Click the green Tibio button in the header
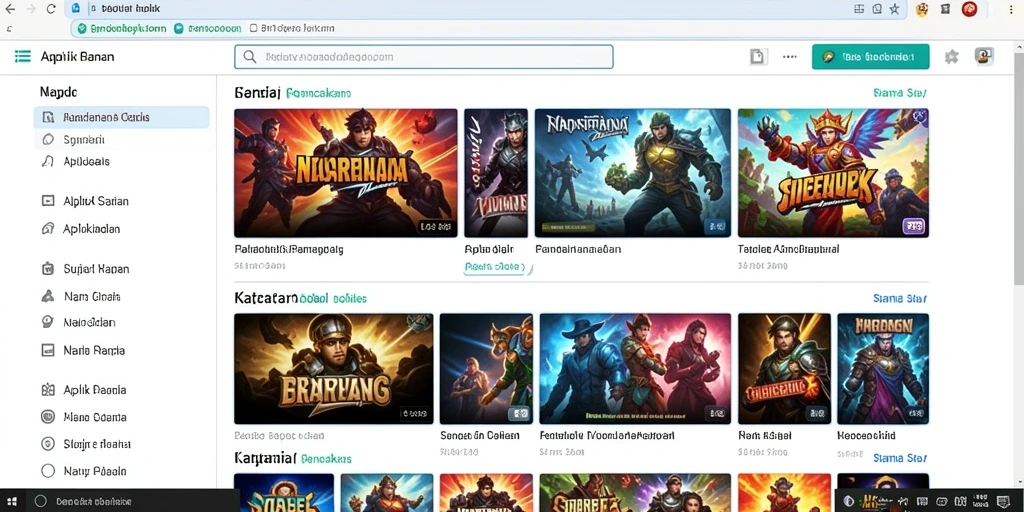1024x512 pixels. point(871,57)
